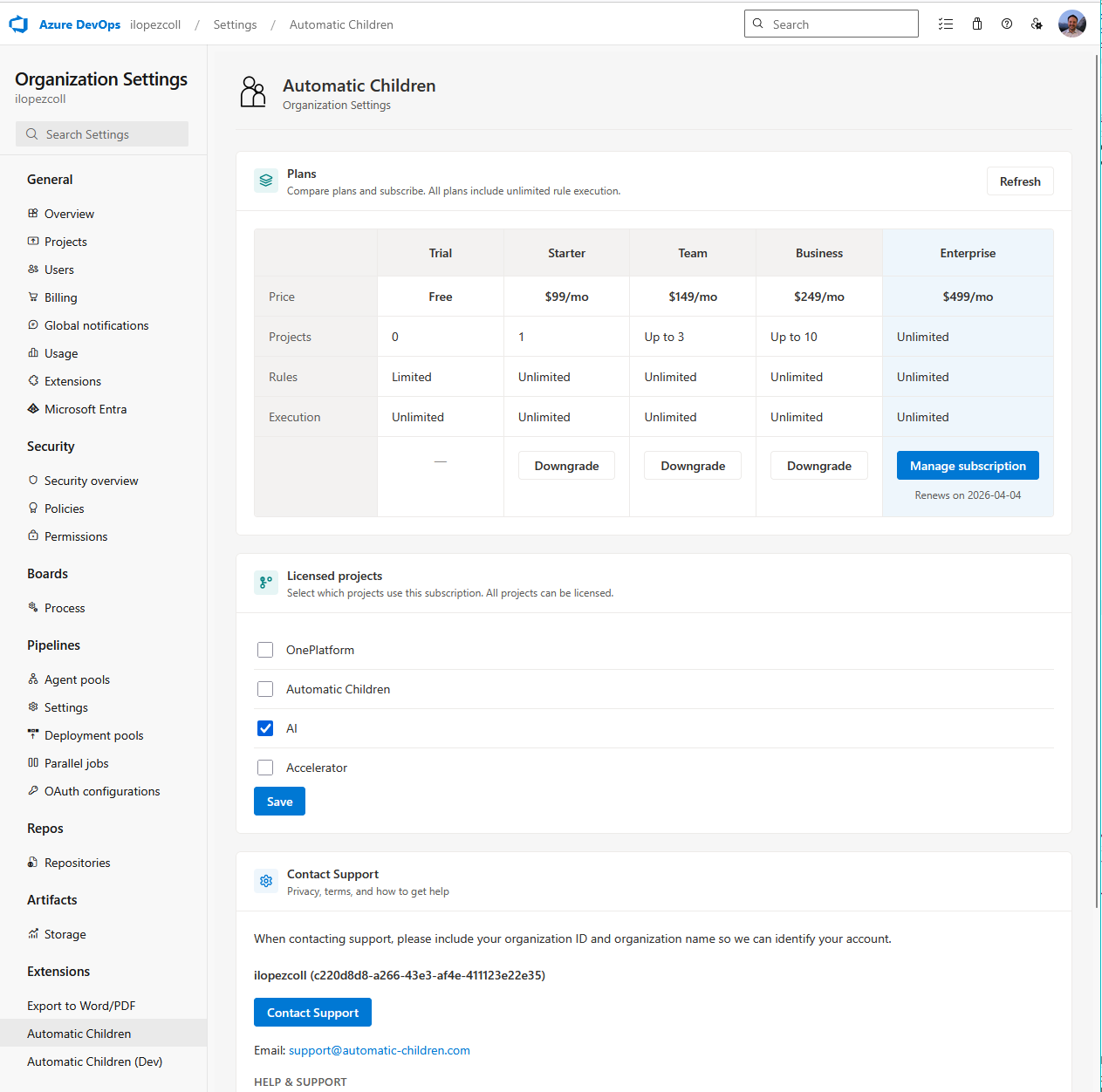Click the Plans stacked-layers icon
1102x1092 pixels.
[266, 181]
